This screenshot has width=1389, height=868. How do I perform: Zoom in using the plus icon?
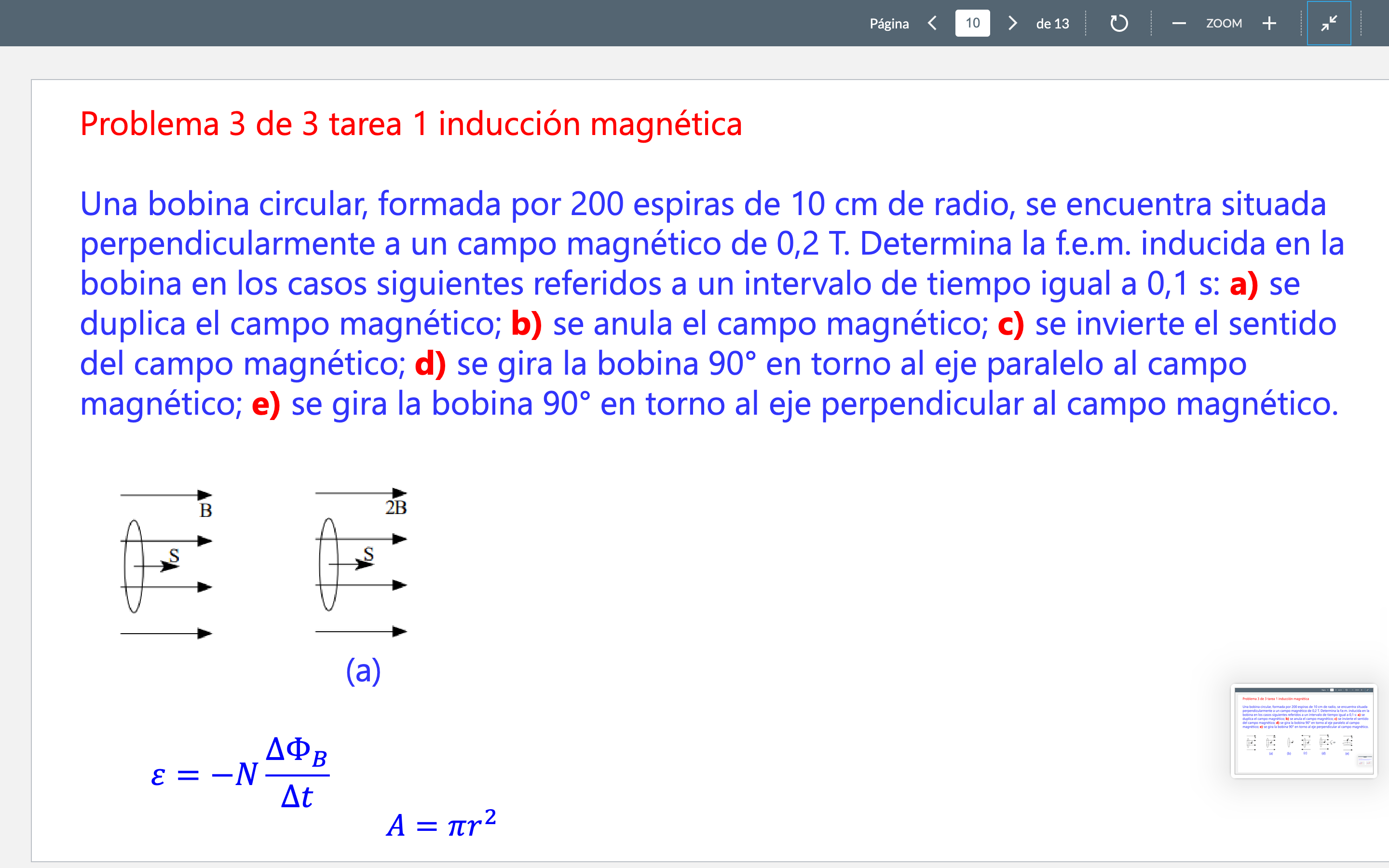(1269, 24)
